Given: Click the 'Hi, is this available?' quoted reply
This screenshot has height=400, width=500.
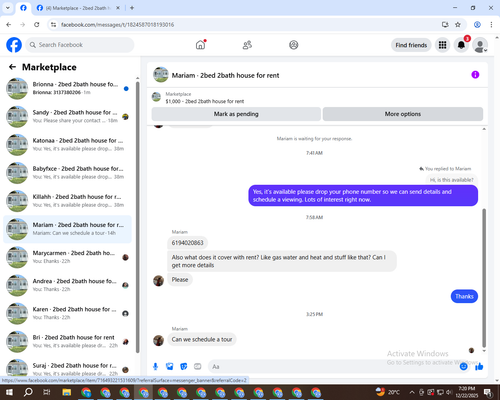Looking at the screenshot, I should pyautogui.click(x=451, y=180).
